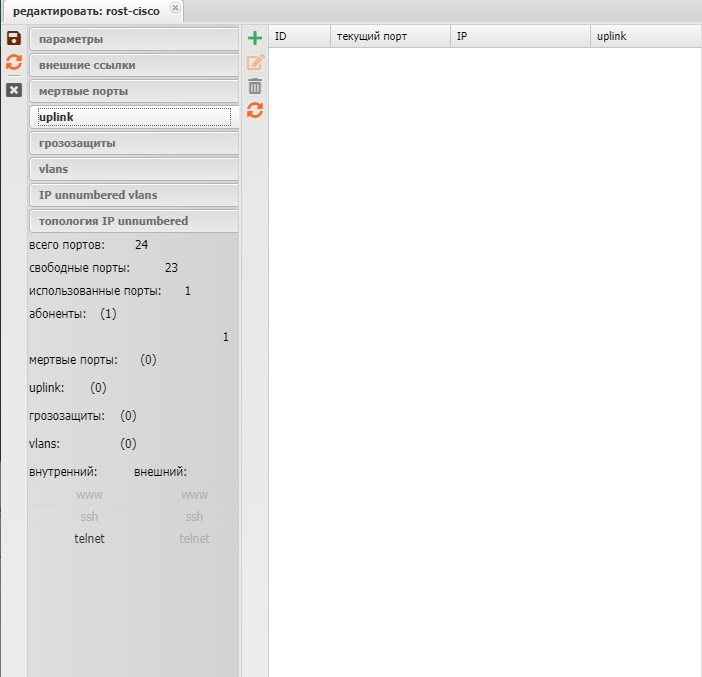The width and height of the screenshot is (702, 677).
Task: Click the refresh icon below the save icon
Action: click(14, 62)
